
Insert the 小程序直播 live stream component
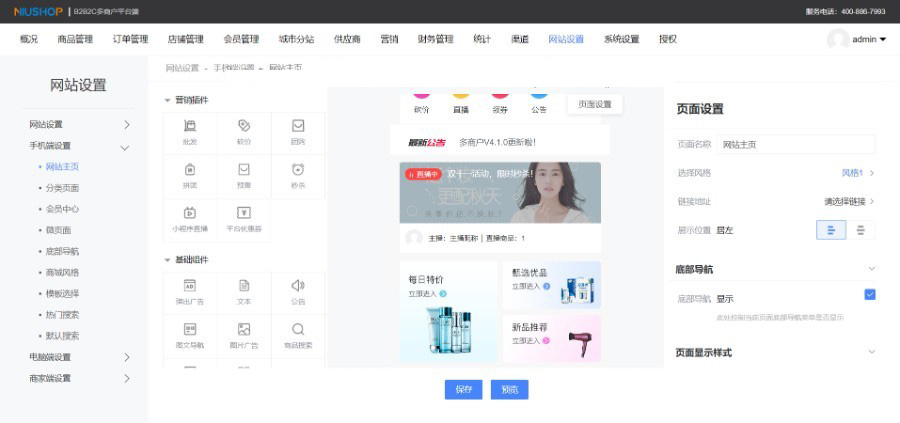tap(190, 217)
